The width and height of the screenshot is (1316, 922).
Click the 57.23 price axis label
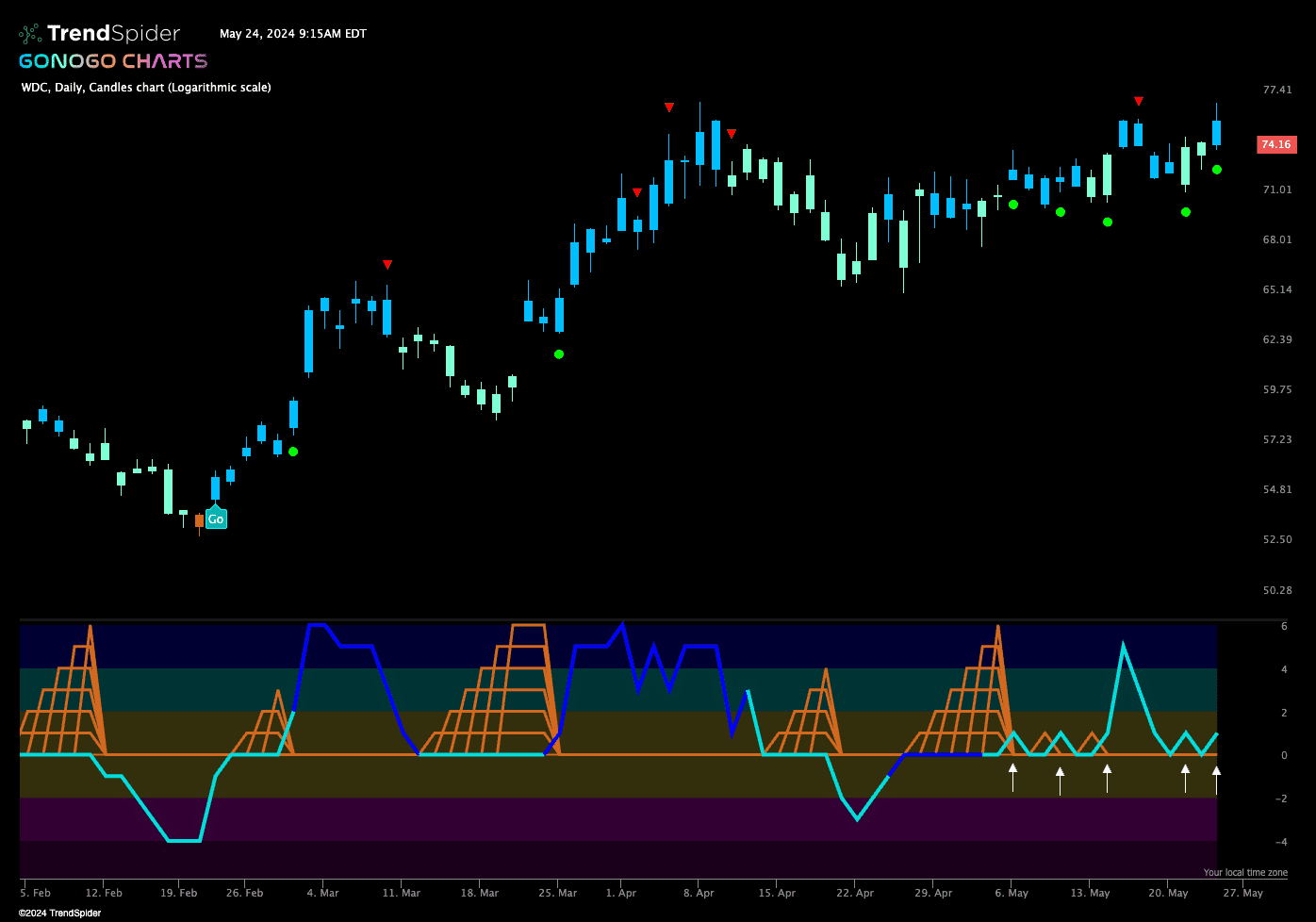(x=1277, y=439)
